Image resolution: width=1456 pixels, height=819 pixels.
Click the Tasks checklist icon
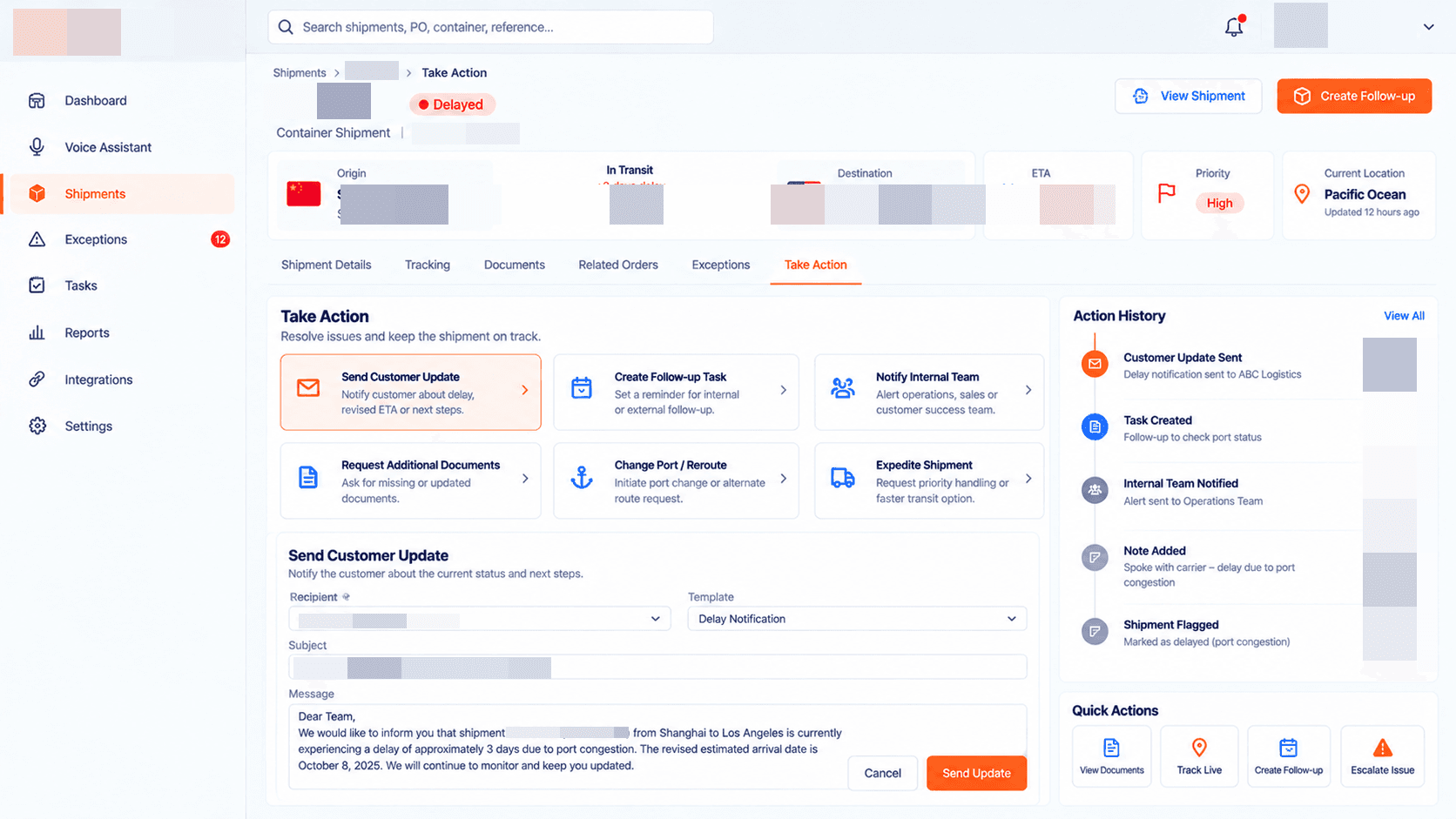(x=37, y=285)
